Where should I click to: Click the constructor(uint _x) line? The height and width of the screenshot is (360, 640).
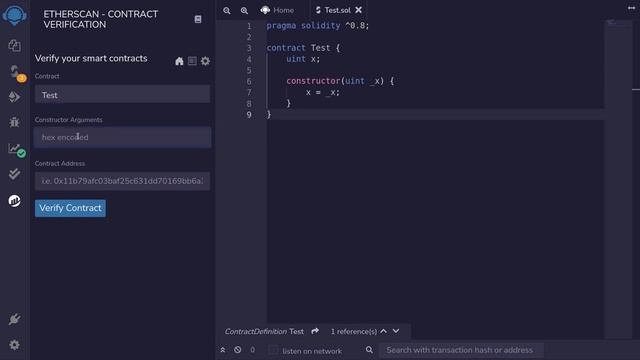pyautogui.click(x=340, y=81)
